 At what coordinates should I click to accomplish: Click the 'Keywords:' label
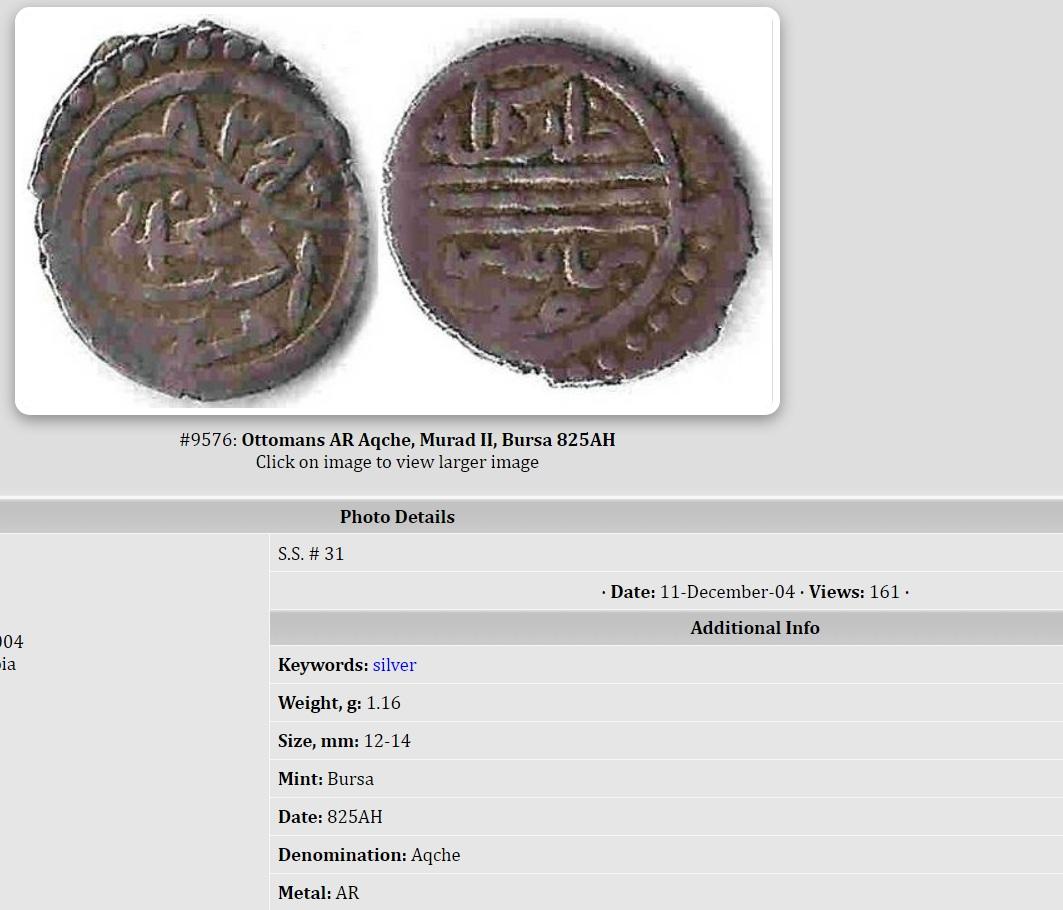tap(323, 665)
